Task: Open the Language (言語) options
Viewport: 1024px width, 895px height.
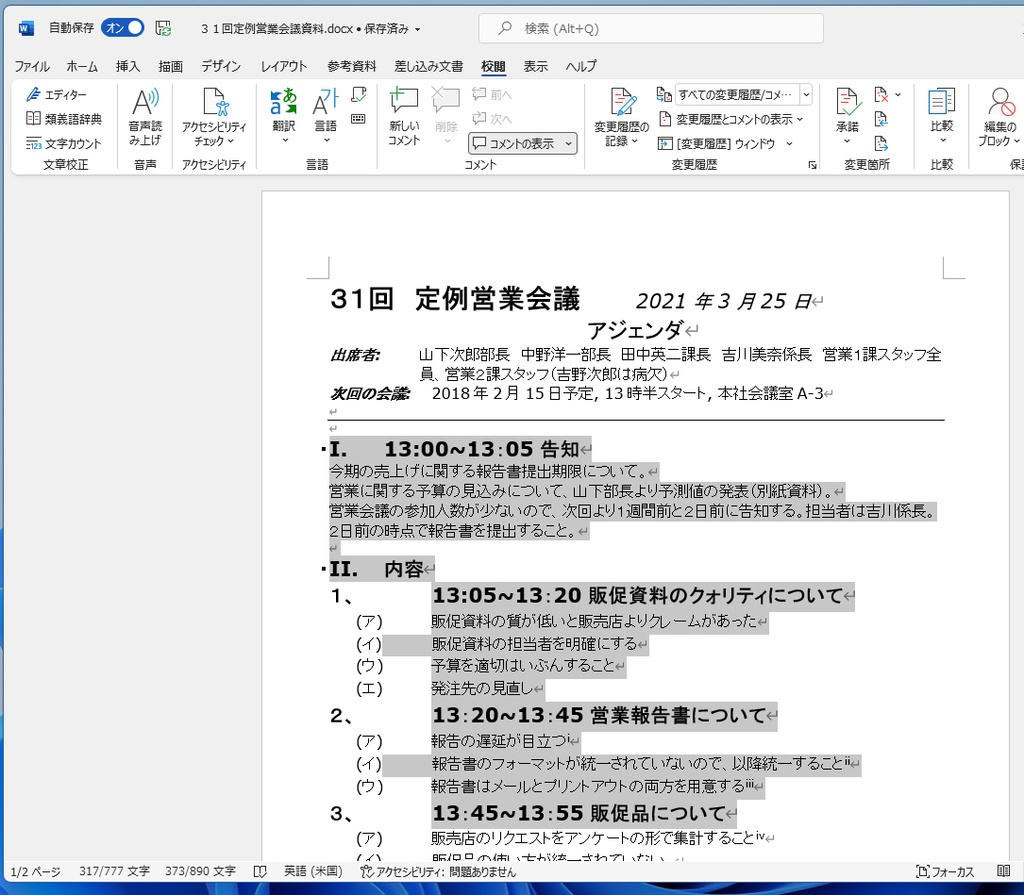Action: [x=325, y=116]
